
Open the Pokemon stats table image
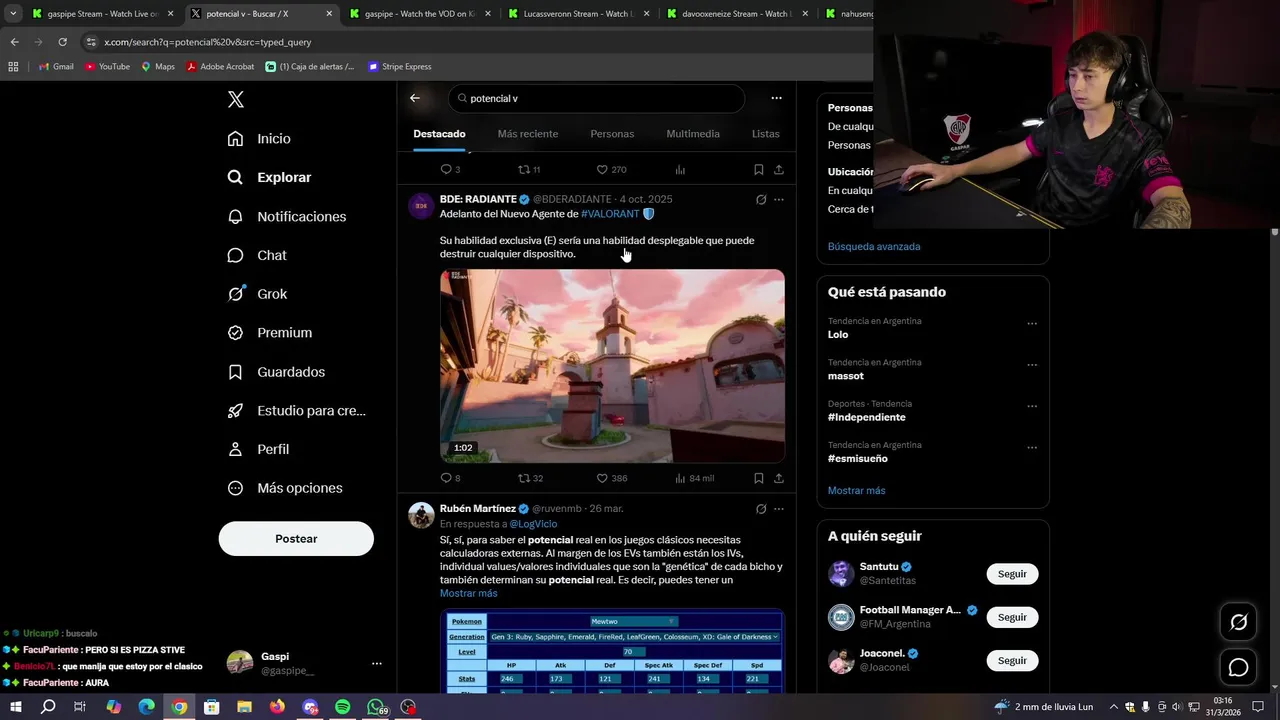coord(612,650)
